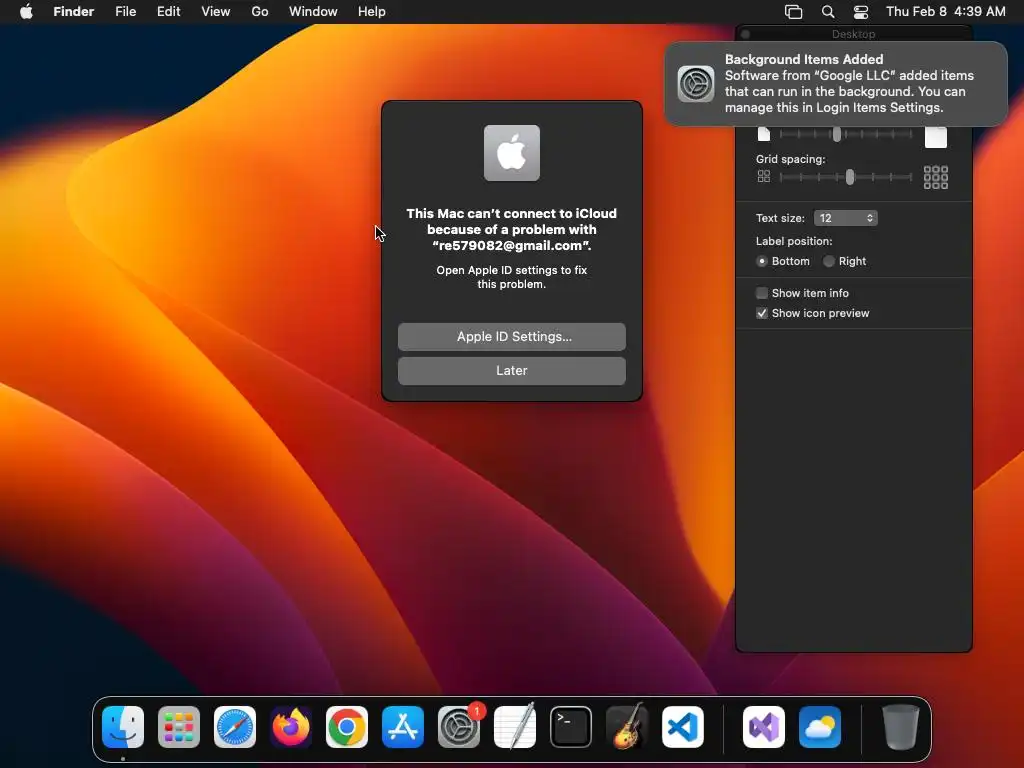Open the Trash in the Dock
1024x768 pixels.
click(901, 727)
